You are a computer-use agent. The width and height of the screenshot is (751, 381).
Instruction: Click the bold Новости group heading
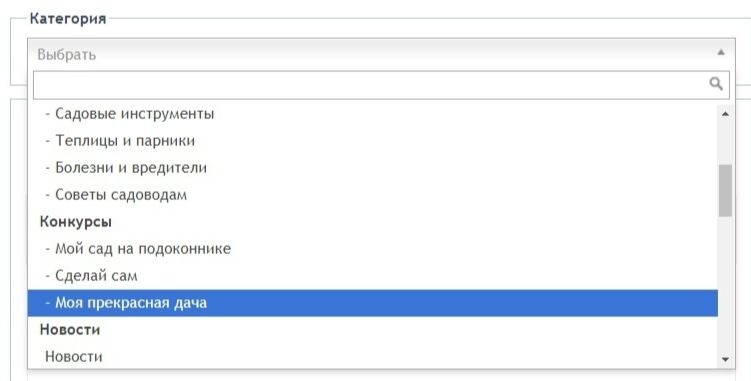click(70, 330)
